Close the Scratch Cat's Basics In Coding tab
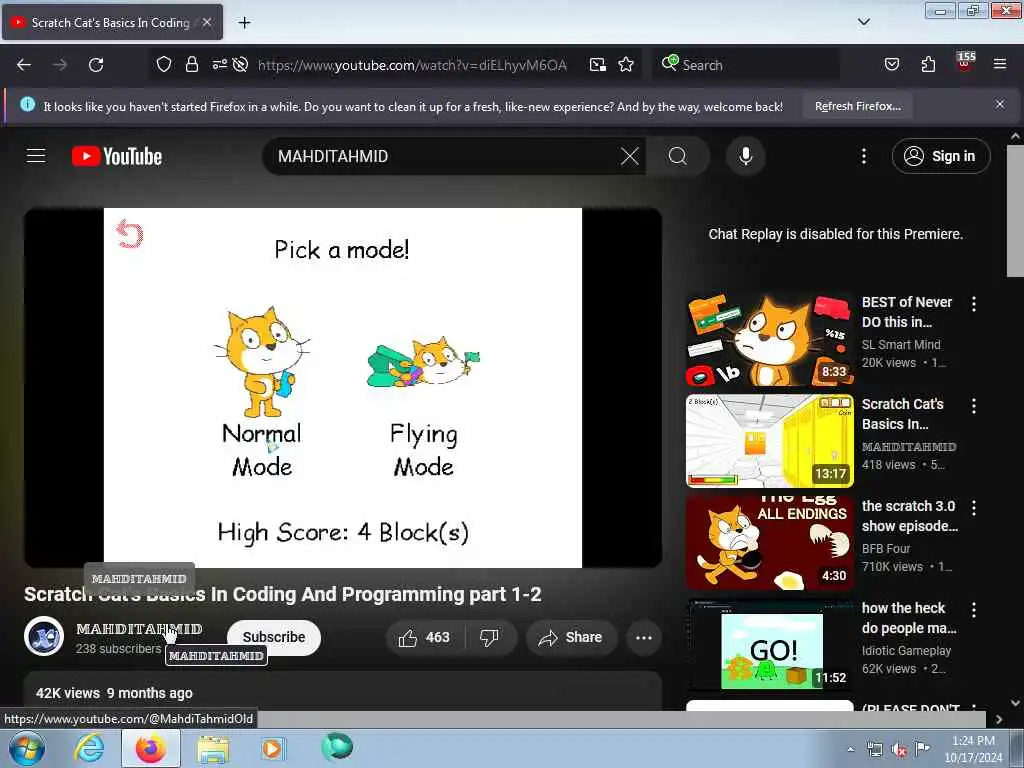Viewport: 1024px width, 768px height. tap(207, 22)
